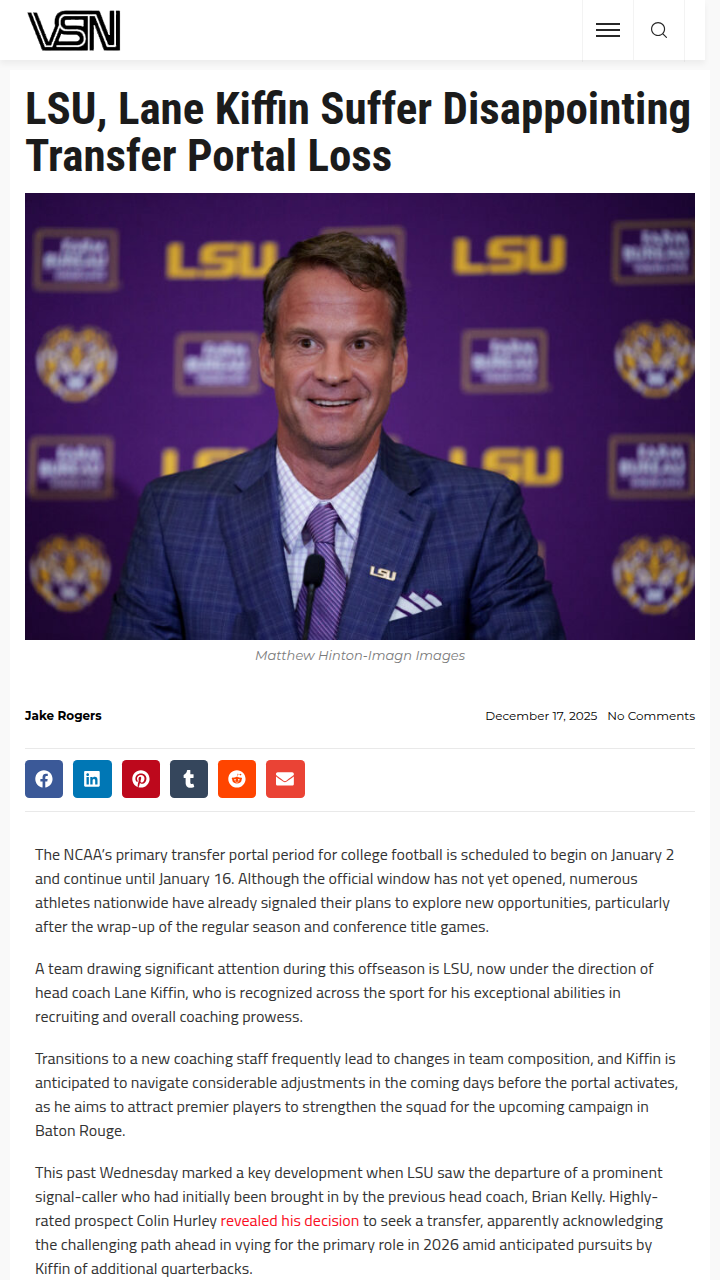Click the article headline
Screen dimensions: 720x1280
pos(358,133)
